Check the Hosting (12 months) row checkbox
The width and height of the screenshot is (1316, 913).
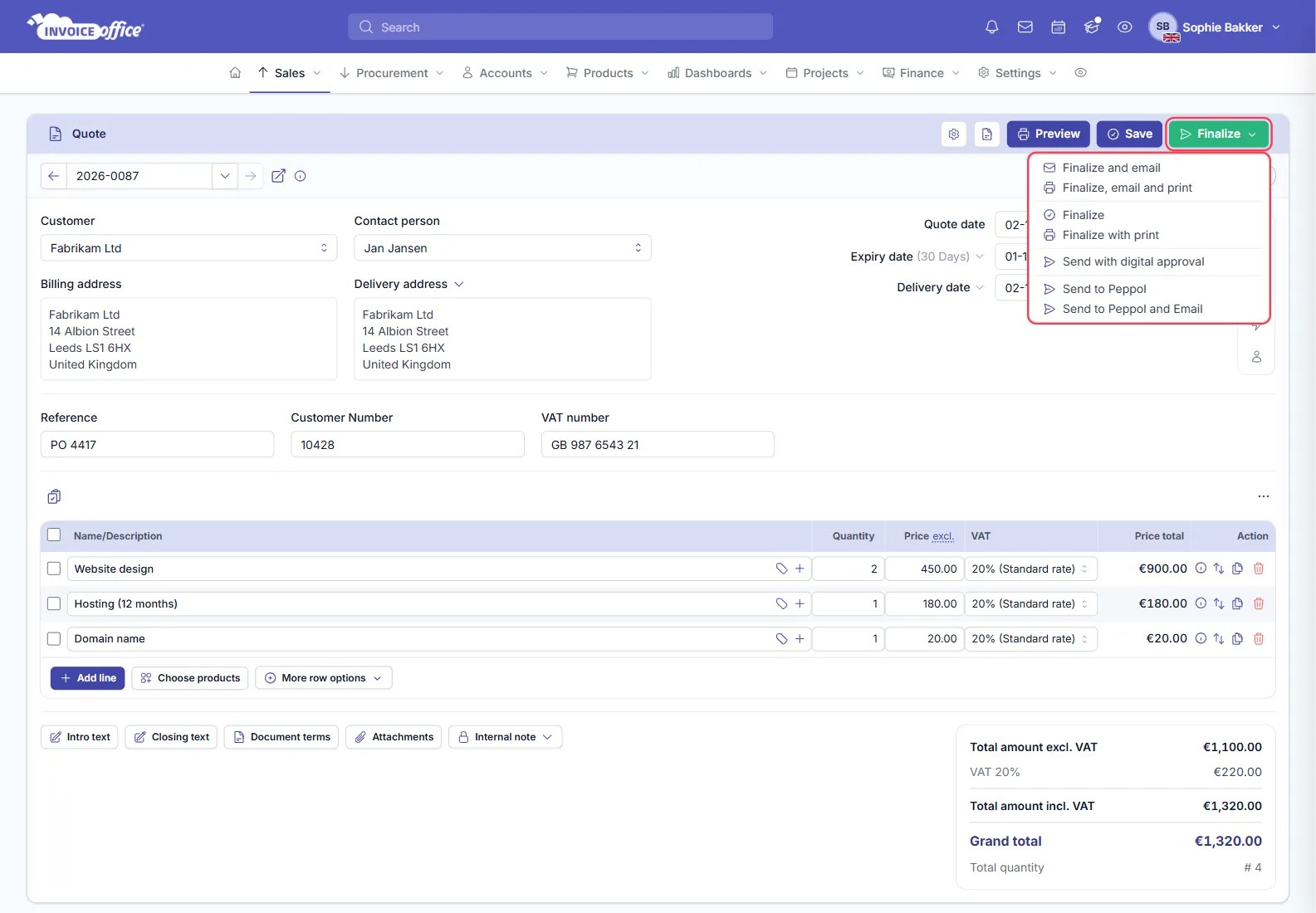[x=54, y=603]
